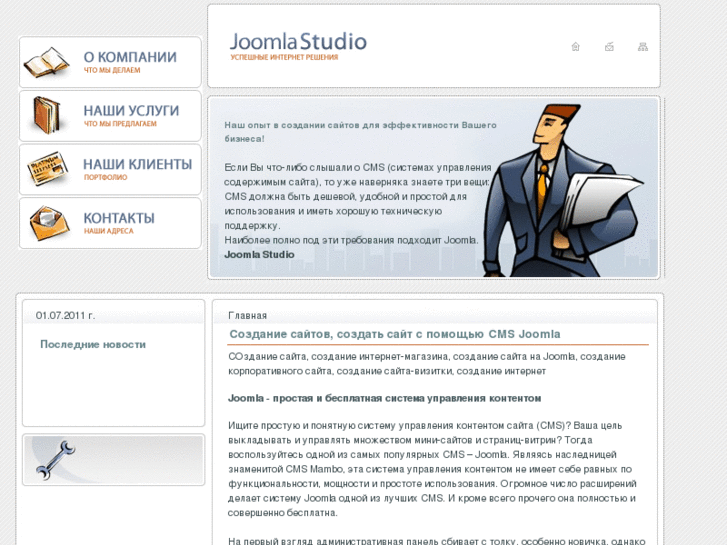The height and width of the screenshot is (545, 727).
Task: Go to the НАШИ КЛИЕНТЫ menu item
Action: click(137, 164)
